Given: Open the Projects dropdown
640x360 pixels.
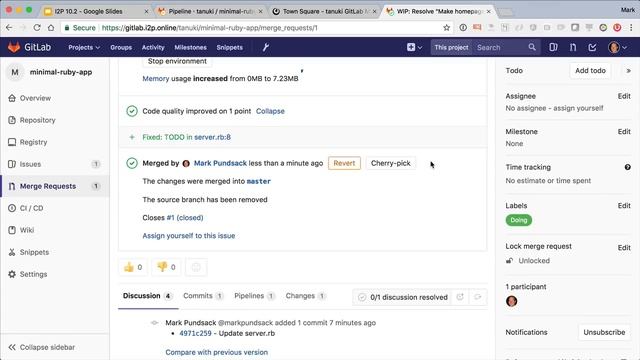Looking at the screenshot, I should click(x=84, y=47).
